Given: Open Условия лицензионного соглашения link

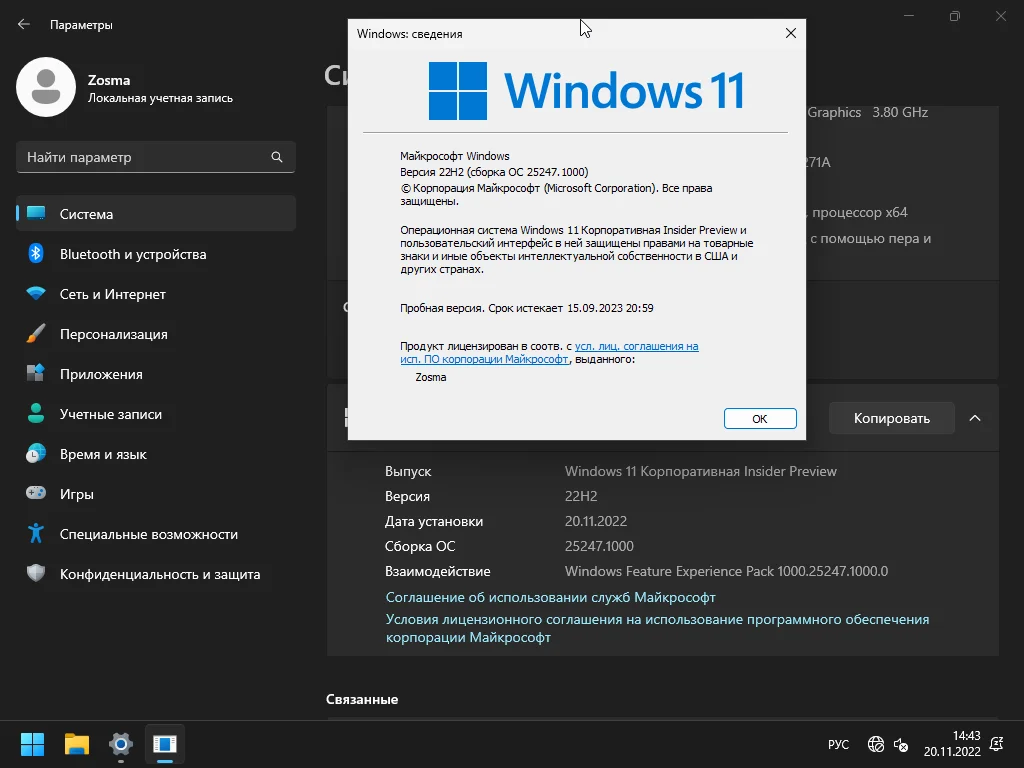Looking at the screenshot, I should click(x=657, y=628).
